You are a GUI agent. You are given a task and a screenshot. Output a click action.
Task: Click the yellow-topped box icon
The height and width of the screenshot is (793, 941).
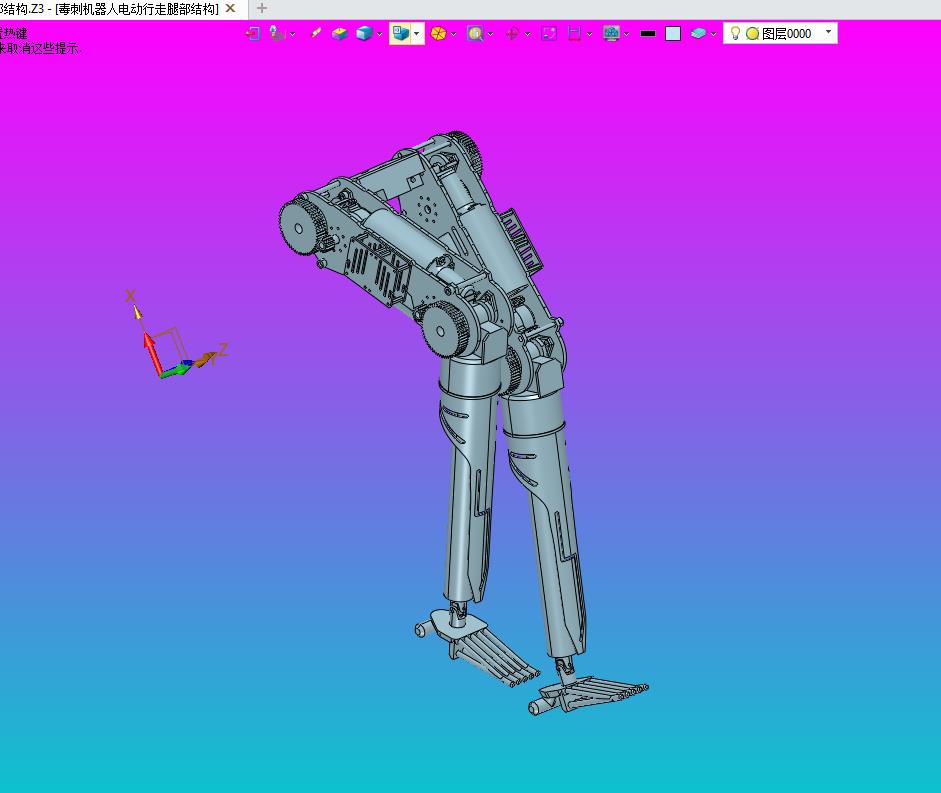tap(340, 33)
